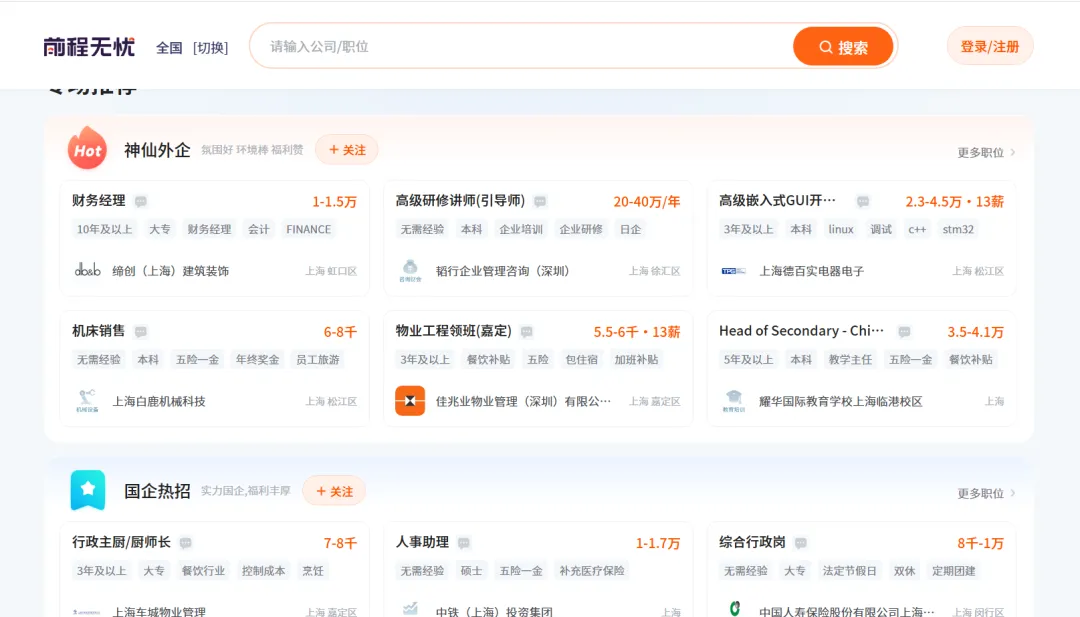Click the 国企热招 section title

click(x=157, y=491)
